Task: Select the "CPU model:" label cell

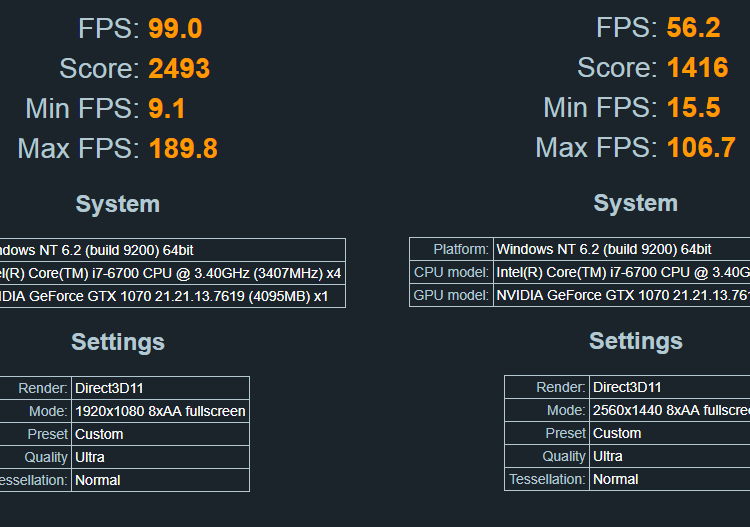Action: tap(452, 272)
